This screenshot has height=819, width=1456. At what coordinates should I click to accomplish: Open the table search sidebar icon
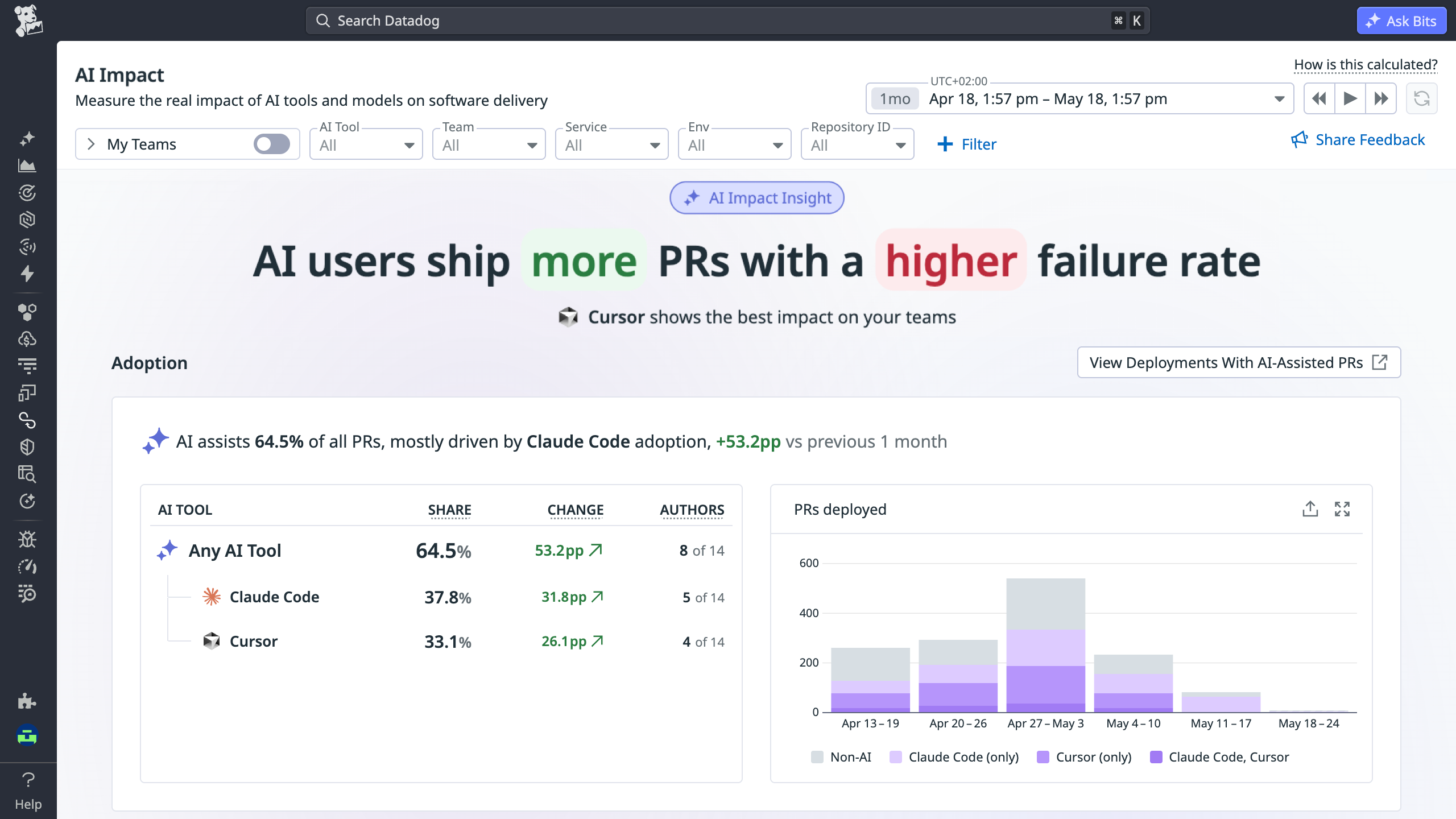[27, 474]
